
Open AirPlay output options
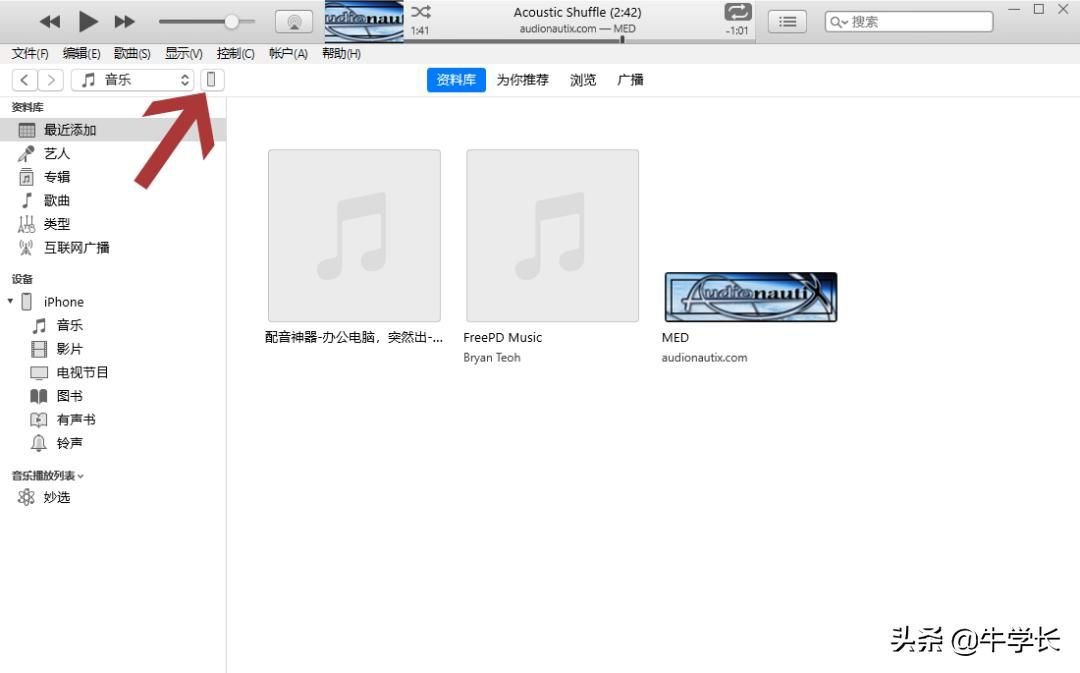pyautogui.click(x=294, y=22)
